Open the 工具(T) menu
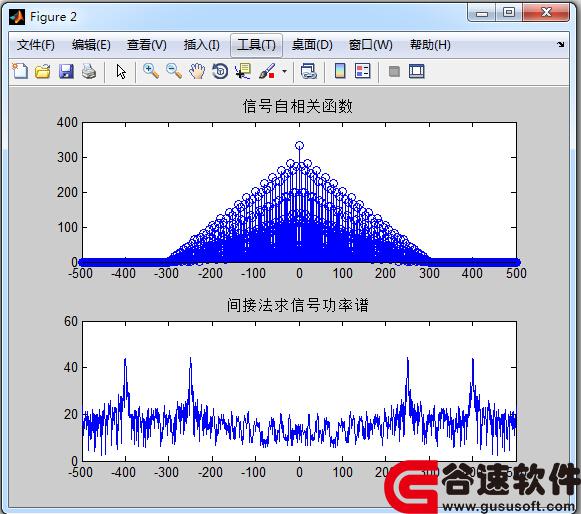Screen dimensions: 581x514 pyautogui.click(x=256, y=45)
